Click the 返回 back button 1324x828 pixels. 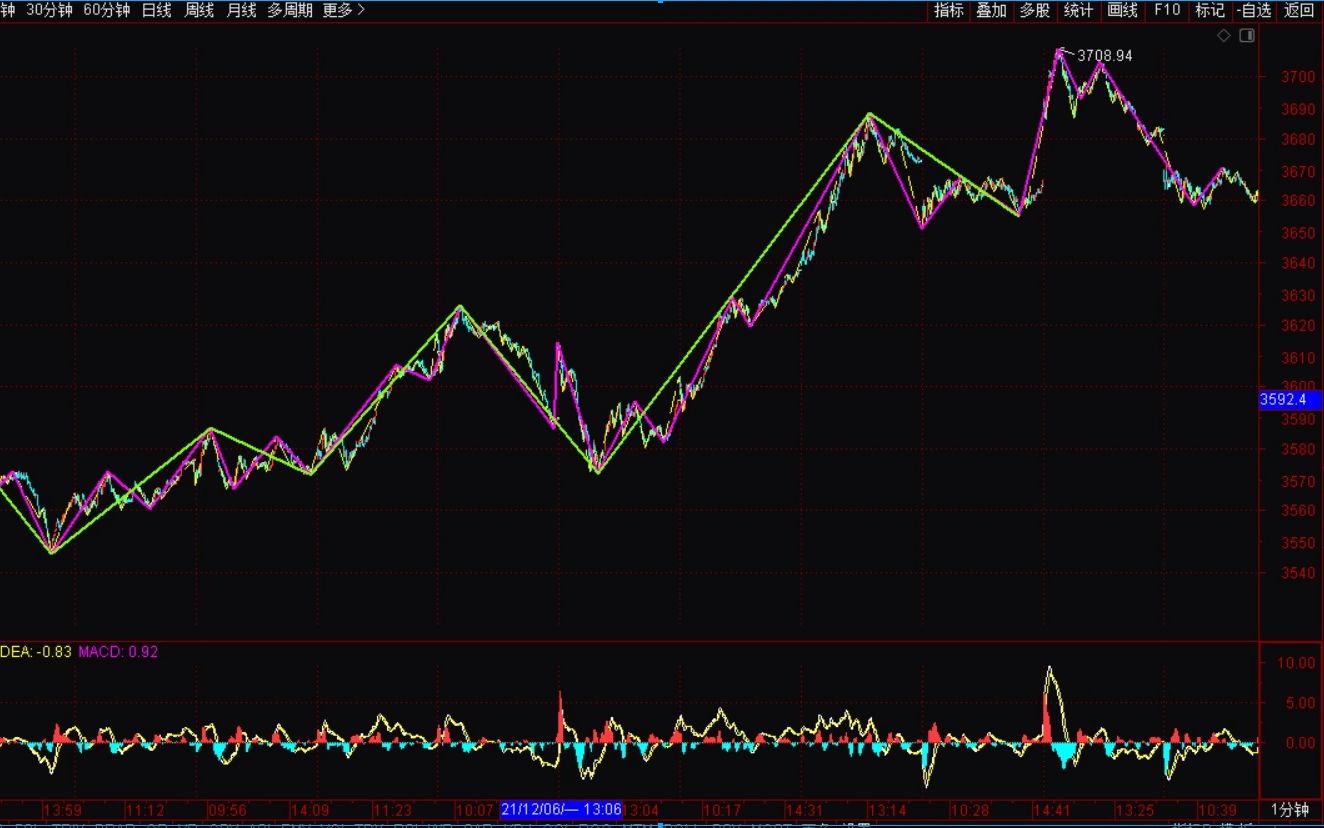pyautogui.click(x=1299, y=10)
